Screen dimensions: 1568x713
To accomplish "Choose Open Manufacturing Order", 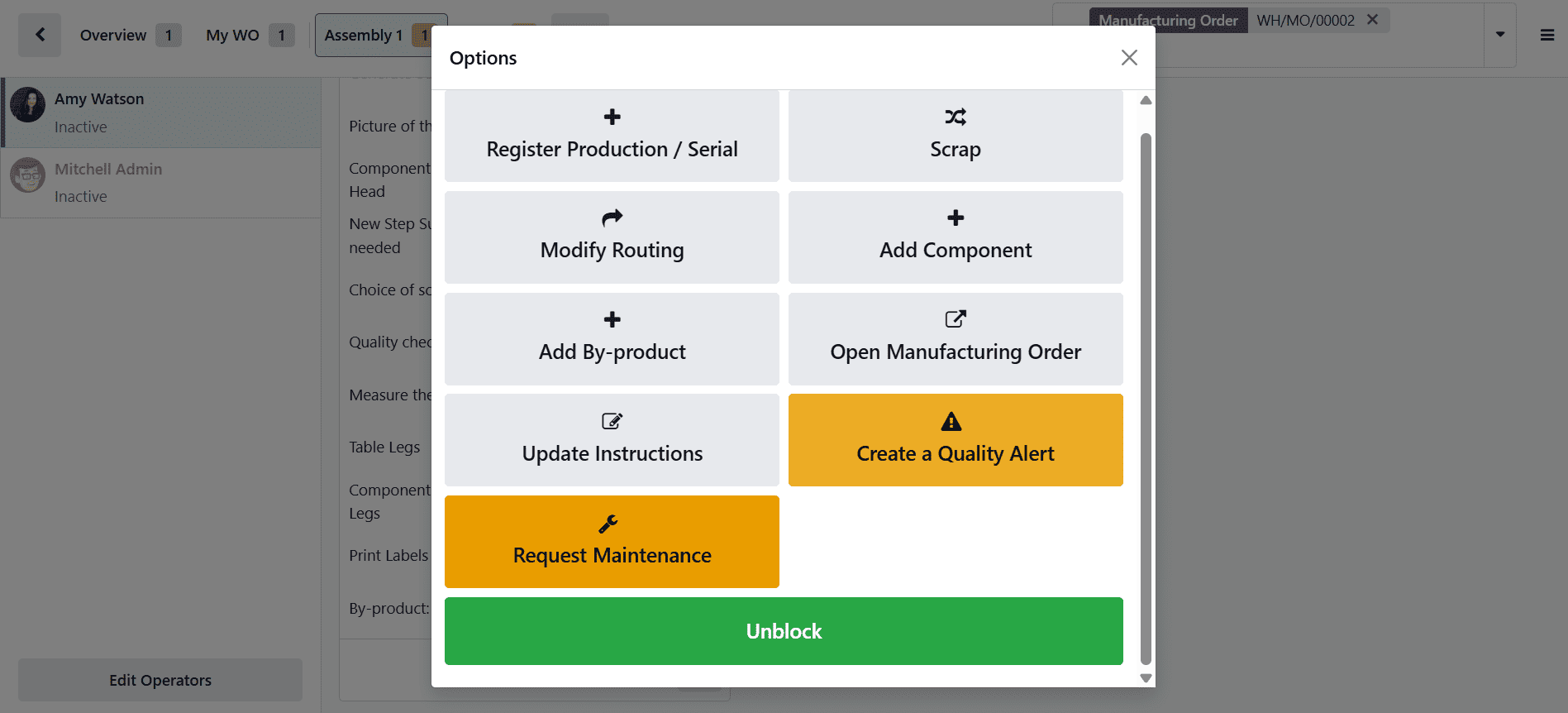I will (x=956, y=339).
